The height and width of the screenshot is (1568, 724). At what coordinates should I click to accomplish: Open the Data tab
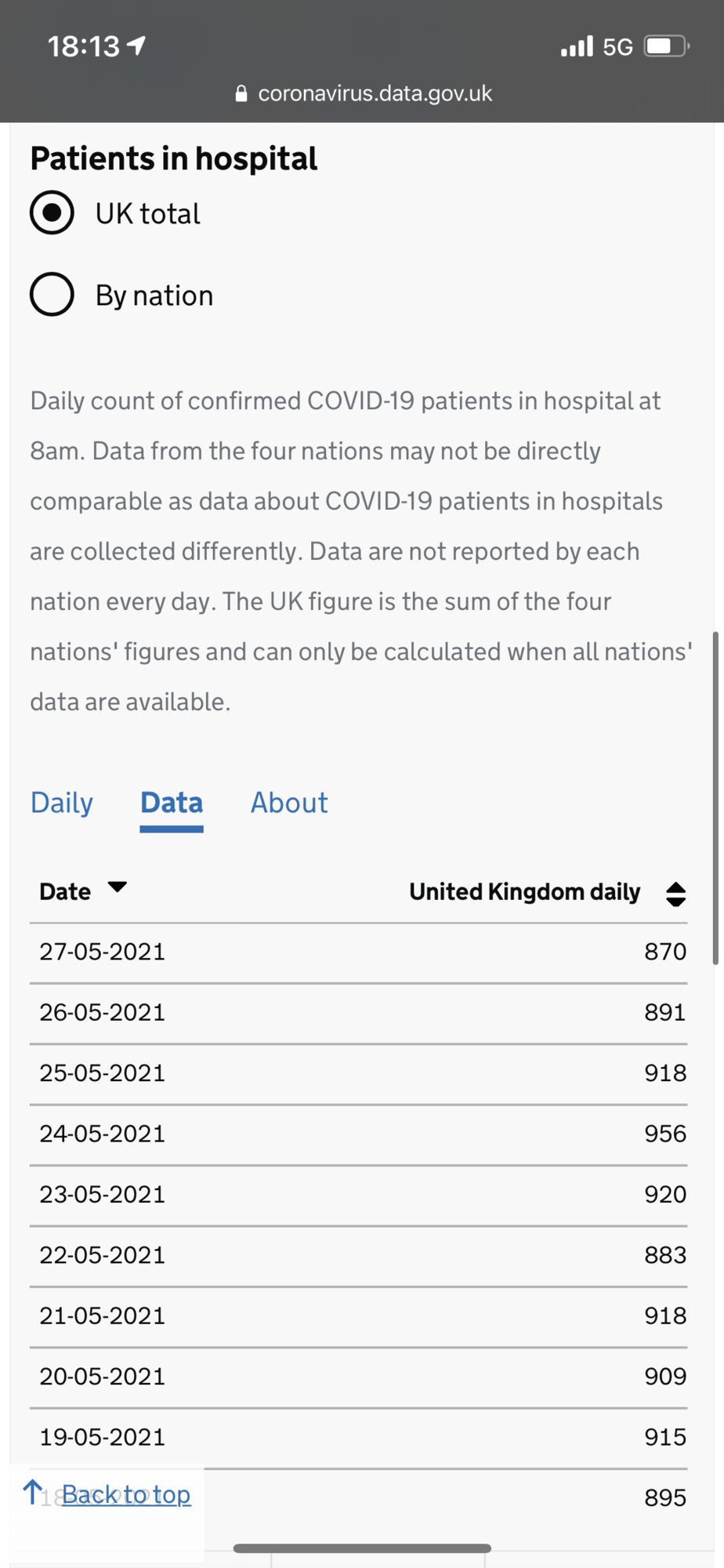click(x=172, y=803)
